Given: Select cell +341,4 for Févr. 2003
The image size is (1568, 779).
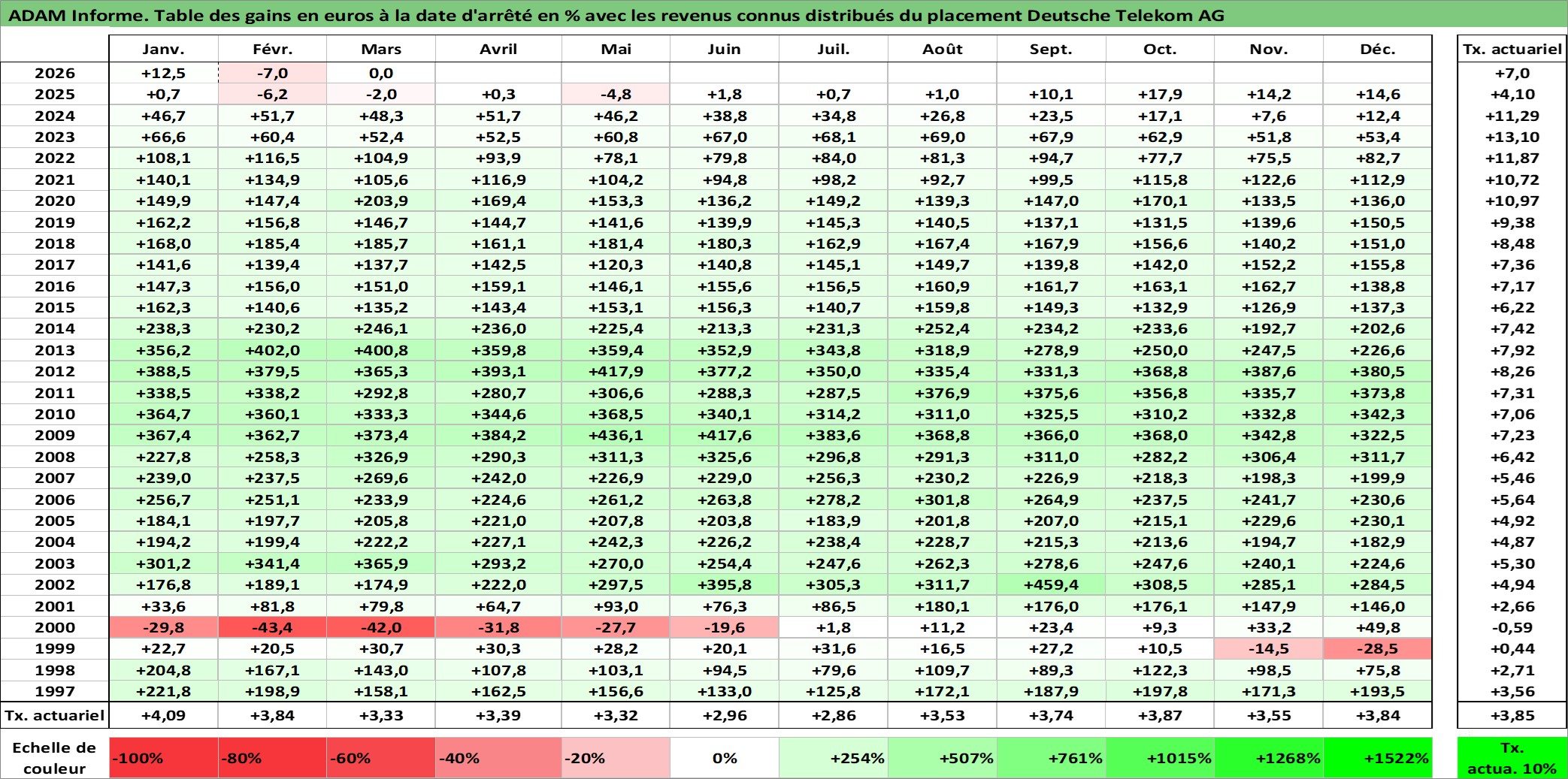Looking at the screenshot, I should coord(272,563).
